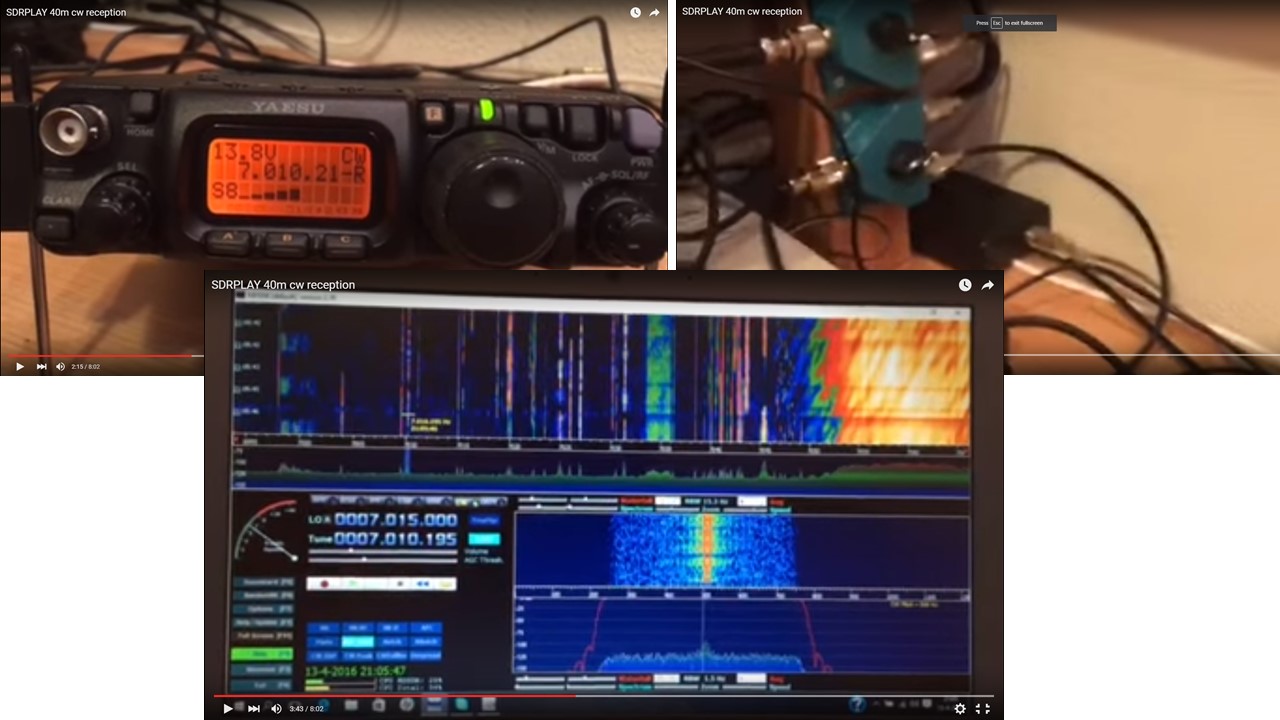The width and height of the screenshot is (1280, 720).
Task: Exit fullscreen in bottom player
Action: 983,708
